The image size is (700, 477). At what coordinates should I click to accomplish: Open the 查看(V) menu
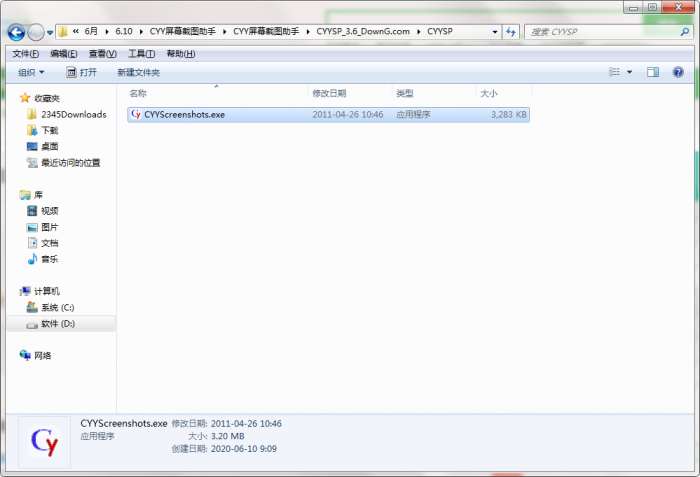click(103, 54)
